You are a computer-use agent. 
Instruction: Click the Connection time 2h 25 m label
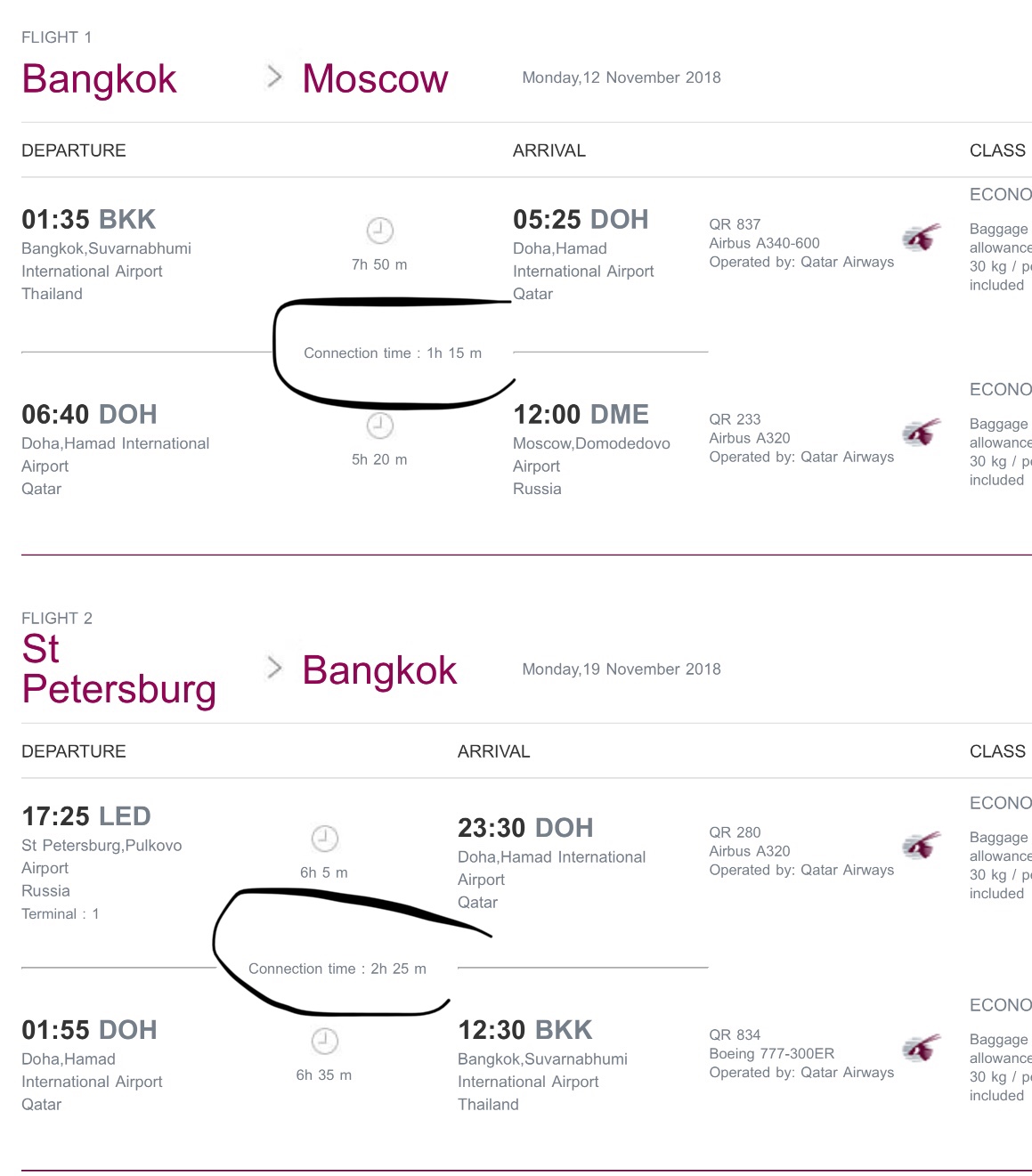coord(337,969)
